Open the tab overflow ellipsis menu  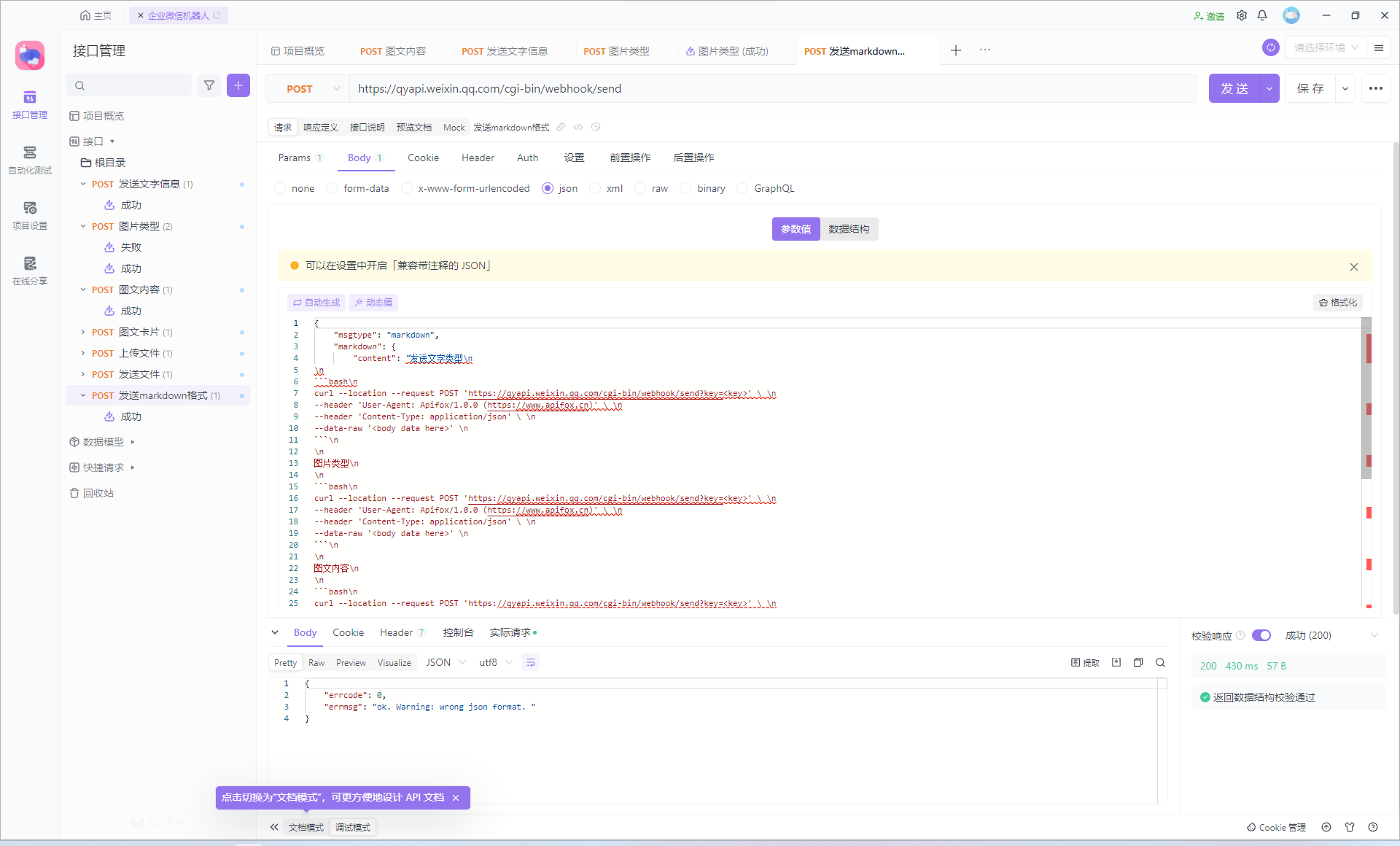click(985, 50)
